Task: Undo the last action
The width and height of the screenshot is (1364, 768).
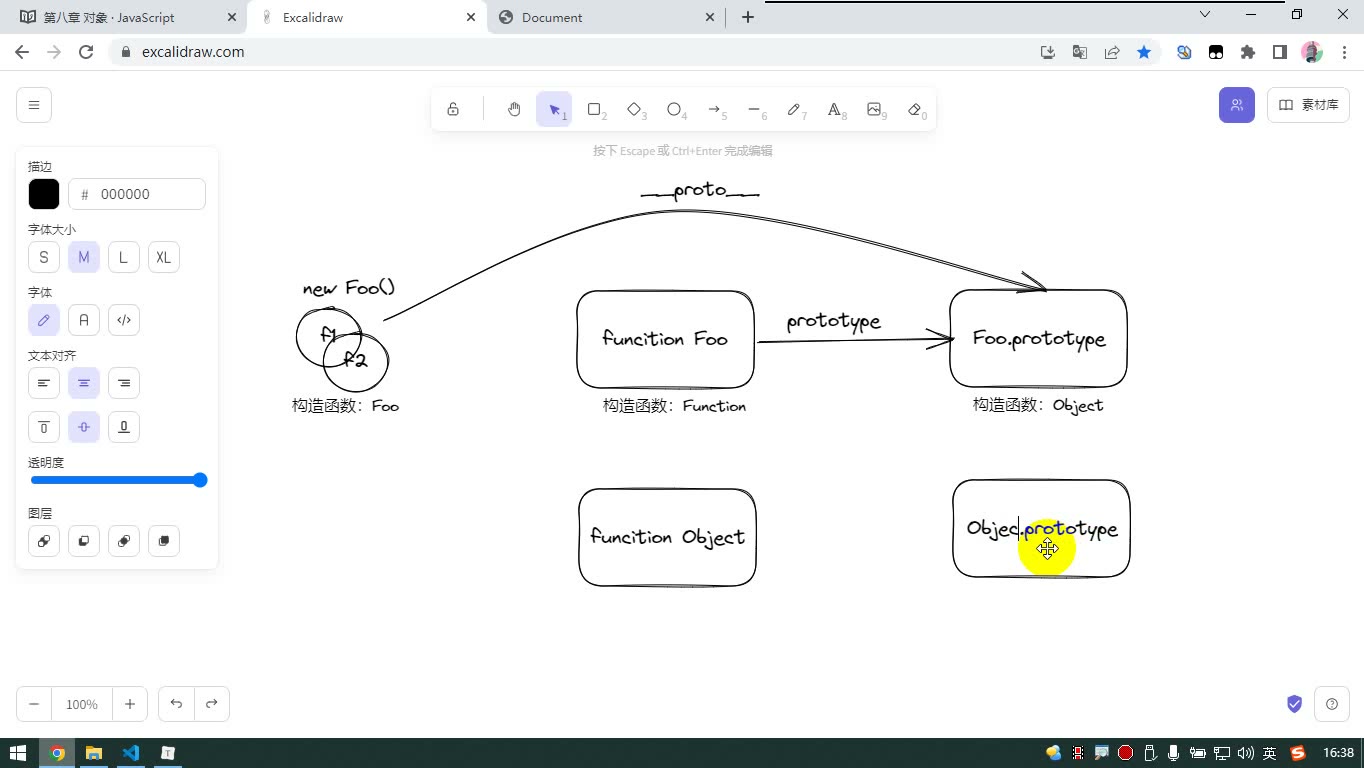Action: point(176,704)
